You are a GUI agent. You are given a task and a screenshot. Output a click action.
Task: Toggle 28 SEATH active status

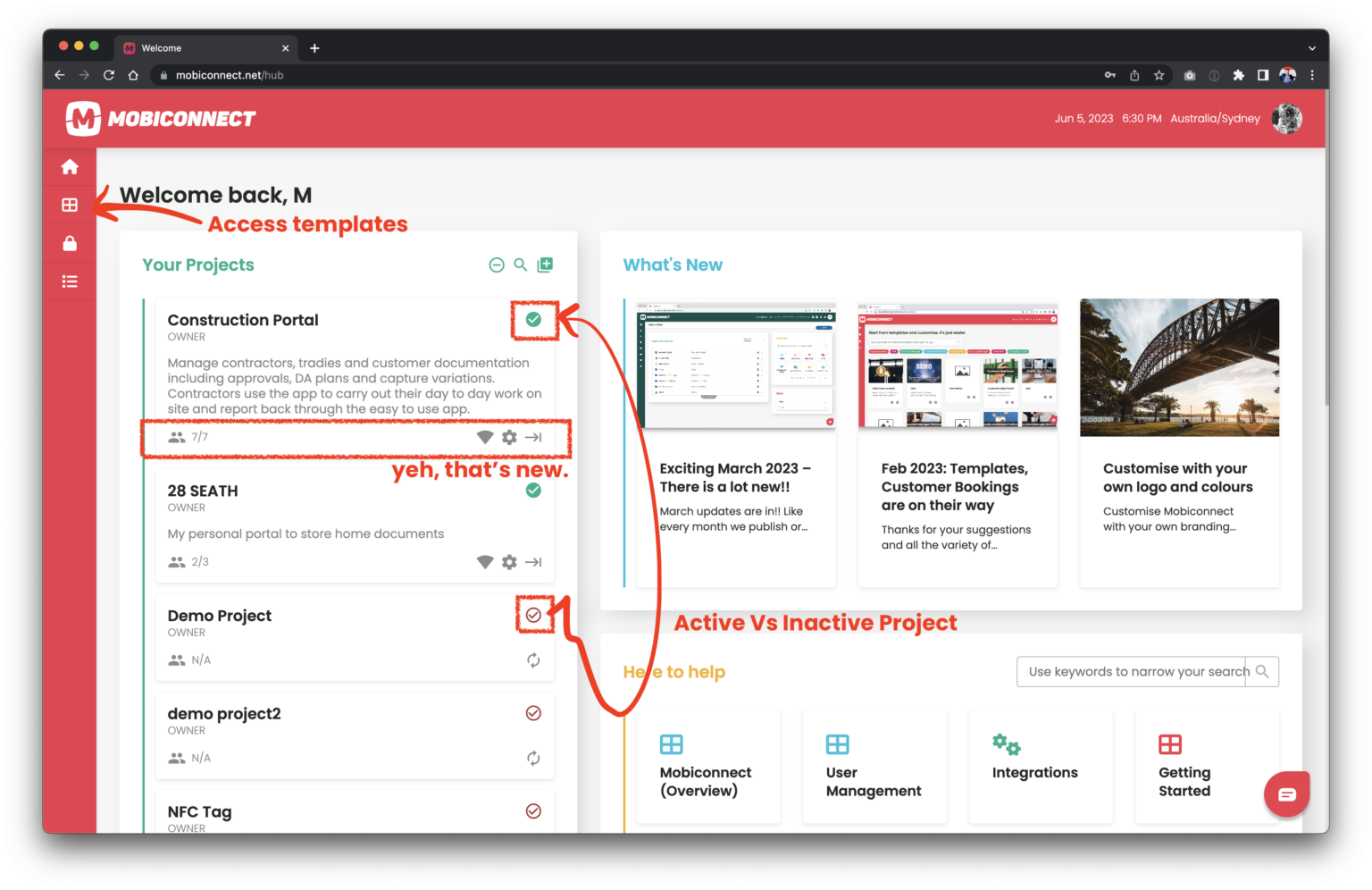[533, 490]
